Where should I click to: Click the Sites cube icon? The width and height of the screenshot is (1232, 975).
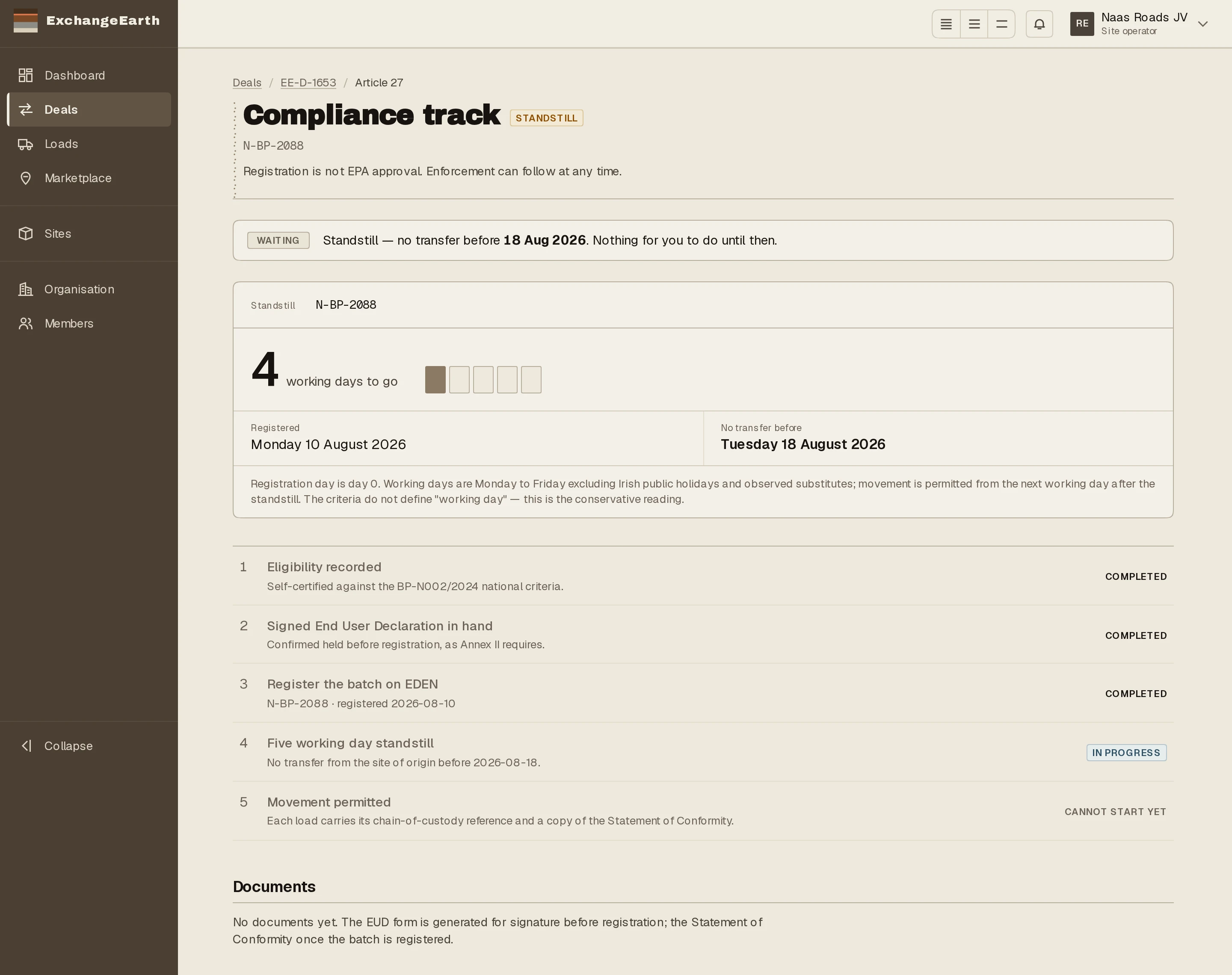25,233
